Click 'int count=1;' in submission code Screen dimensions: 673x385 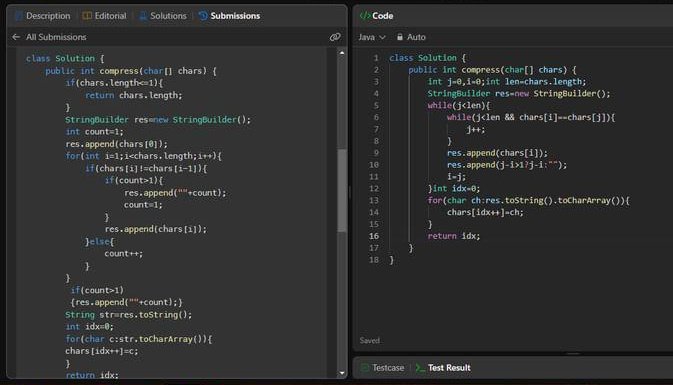point(94,132)
